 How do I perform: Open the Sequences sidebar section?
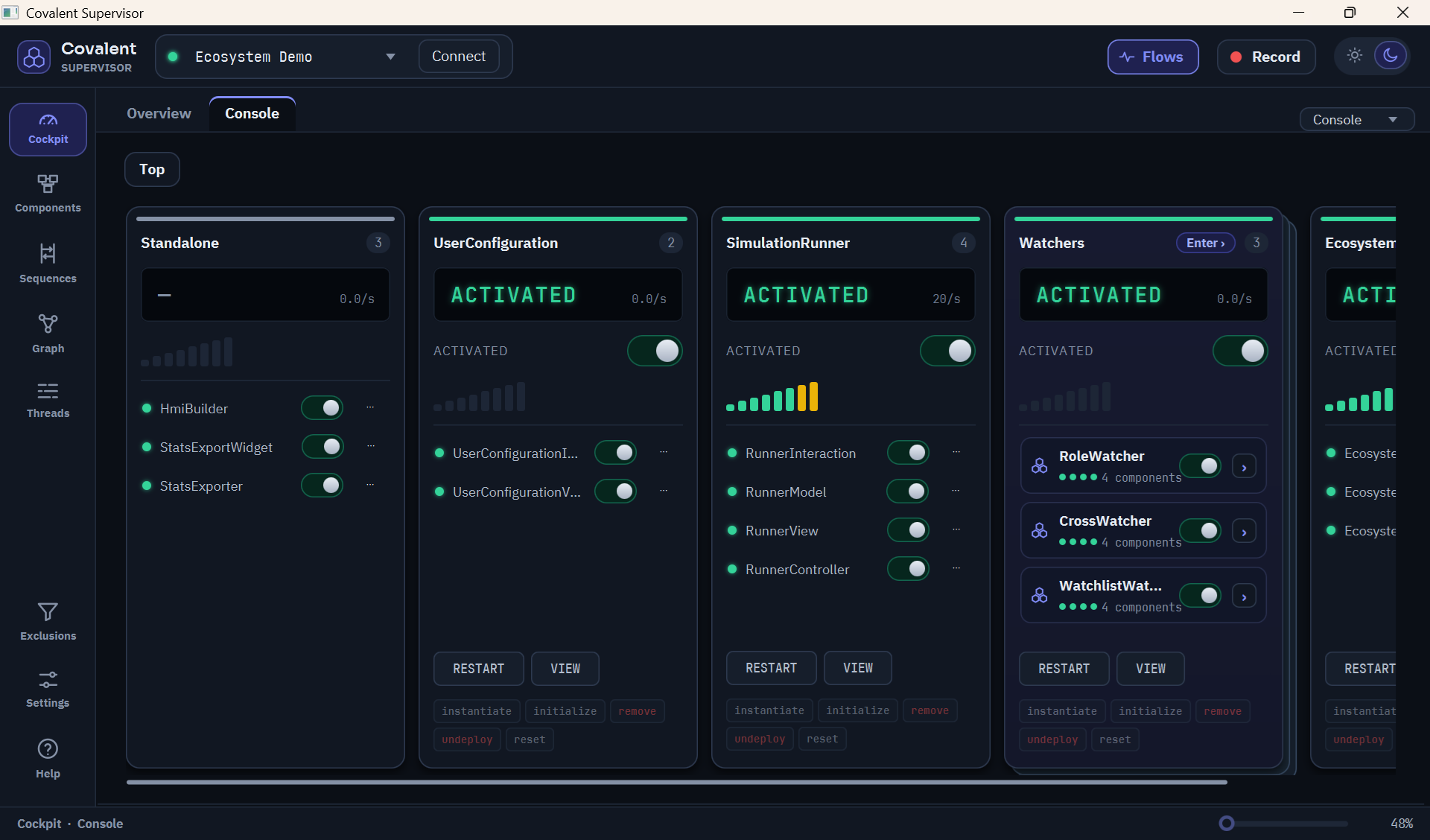(48, 264)
